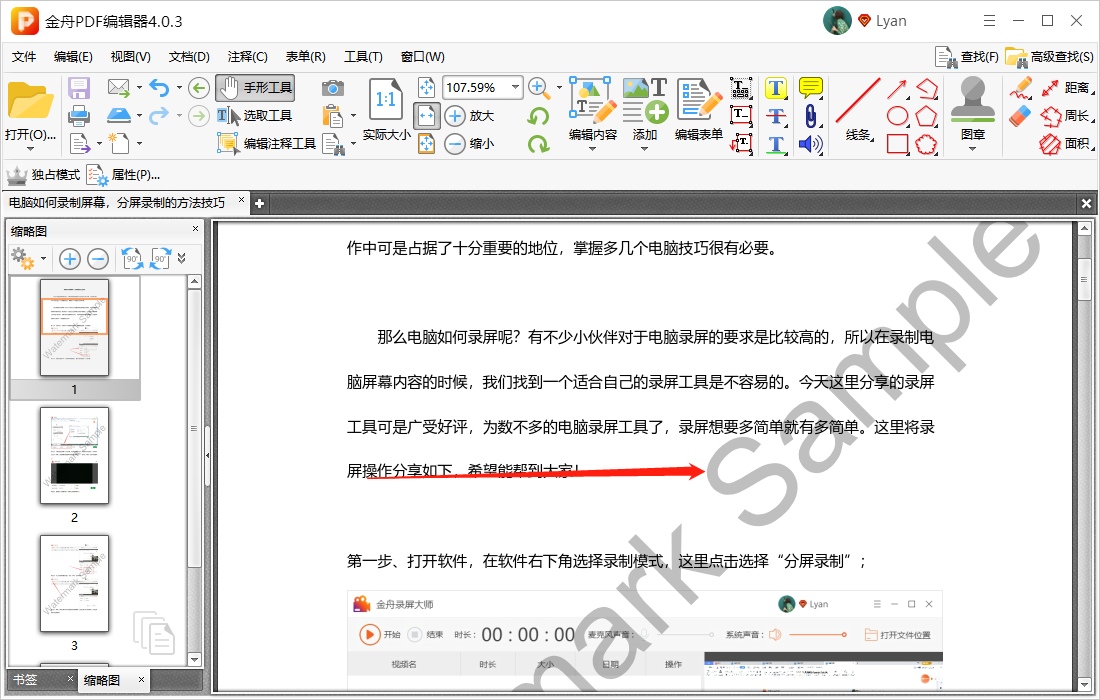Open Properties (属性) button
This screenshot has width=1100, height=700.
[123, 175]
